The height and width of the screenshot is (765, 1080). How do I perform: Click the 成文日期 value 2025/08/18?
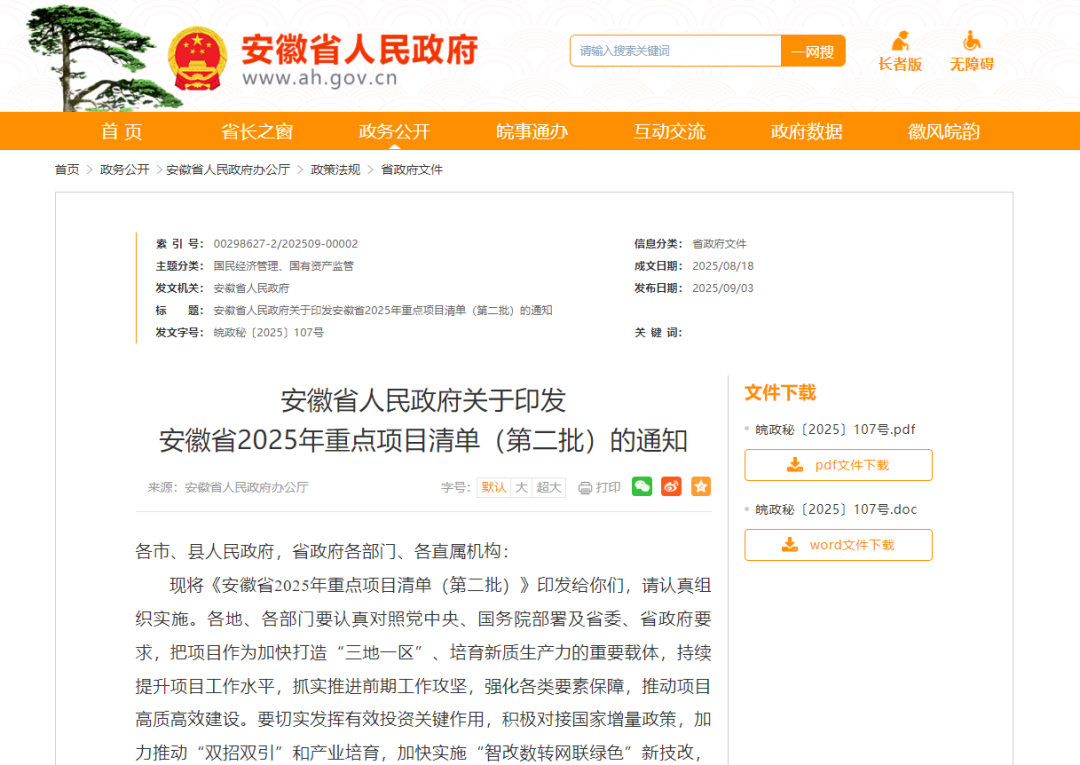click(723, 266)
